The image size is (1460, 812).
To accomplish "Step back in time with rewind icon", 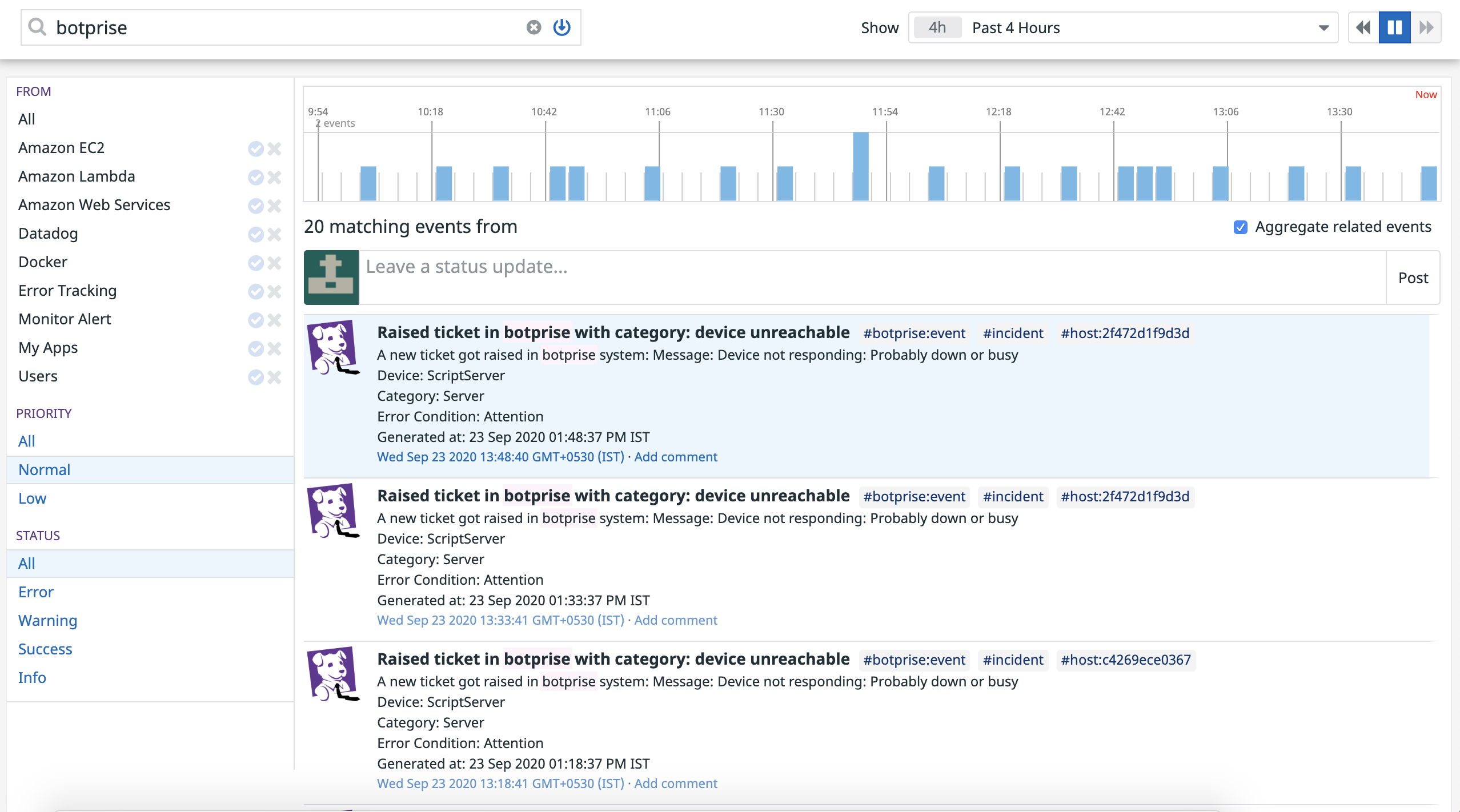I will (x=1363, y=27).
